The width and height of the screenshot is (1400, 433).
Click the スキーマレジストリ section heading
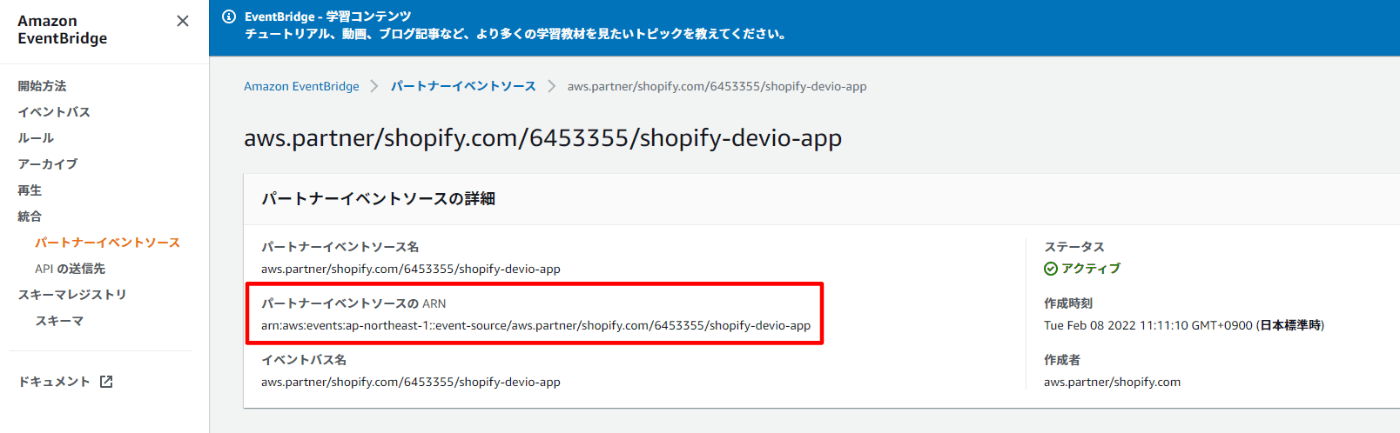click(72, 295)
